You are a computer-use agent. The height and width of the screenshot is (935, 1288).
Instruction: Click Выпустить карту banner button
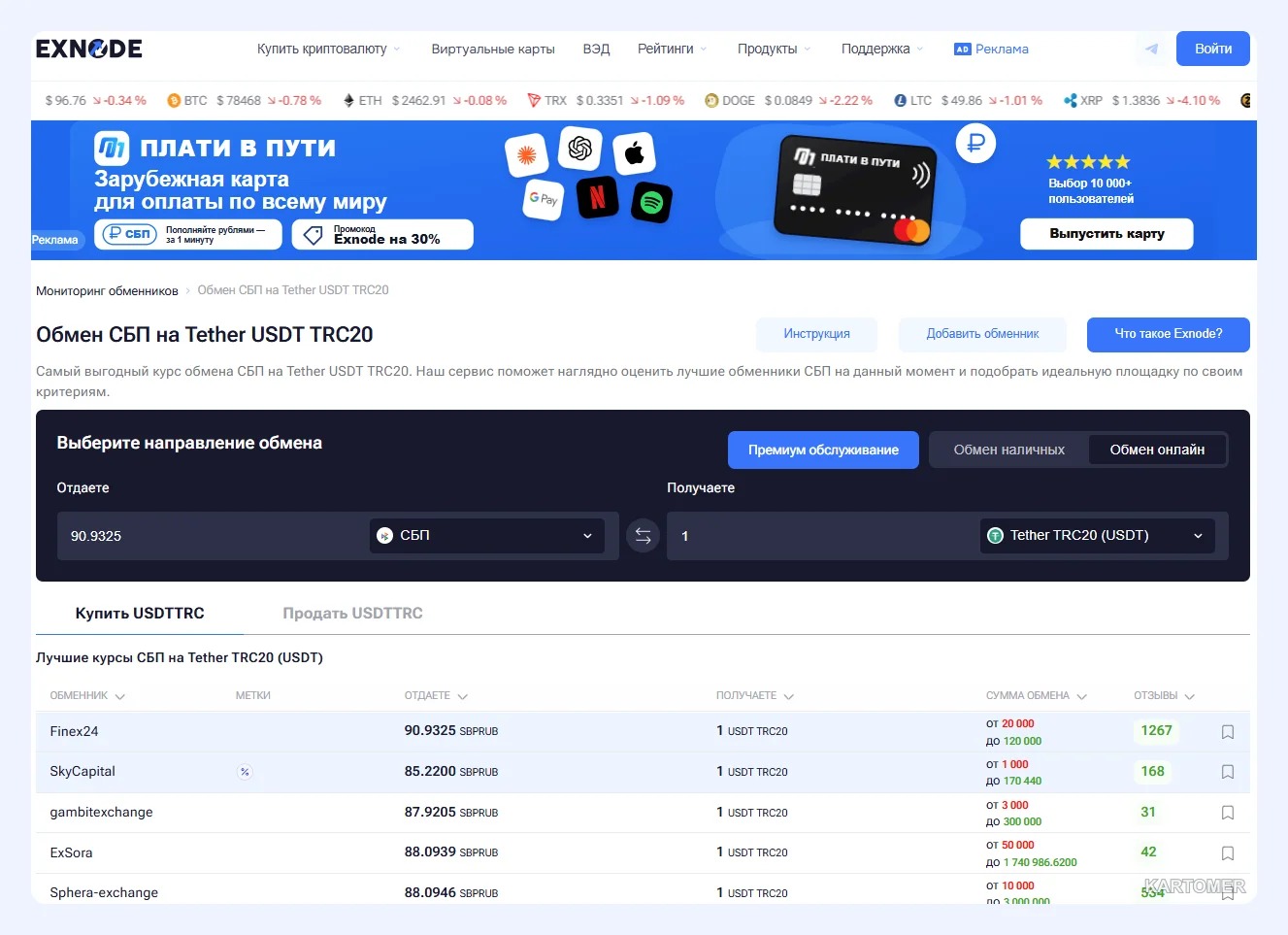click(x=1106, y=234)
